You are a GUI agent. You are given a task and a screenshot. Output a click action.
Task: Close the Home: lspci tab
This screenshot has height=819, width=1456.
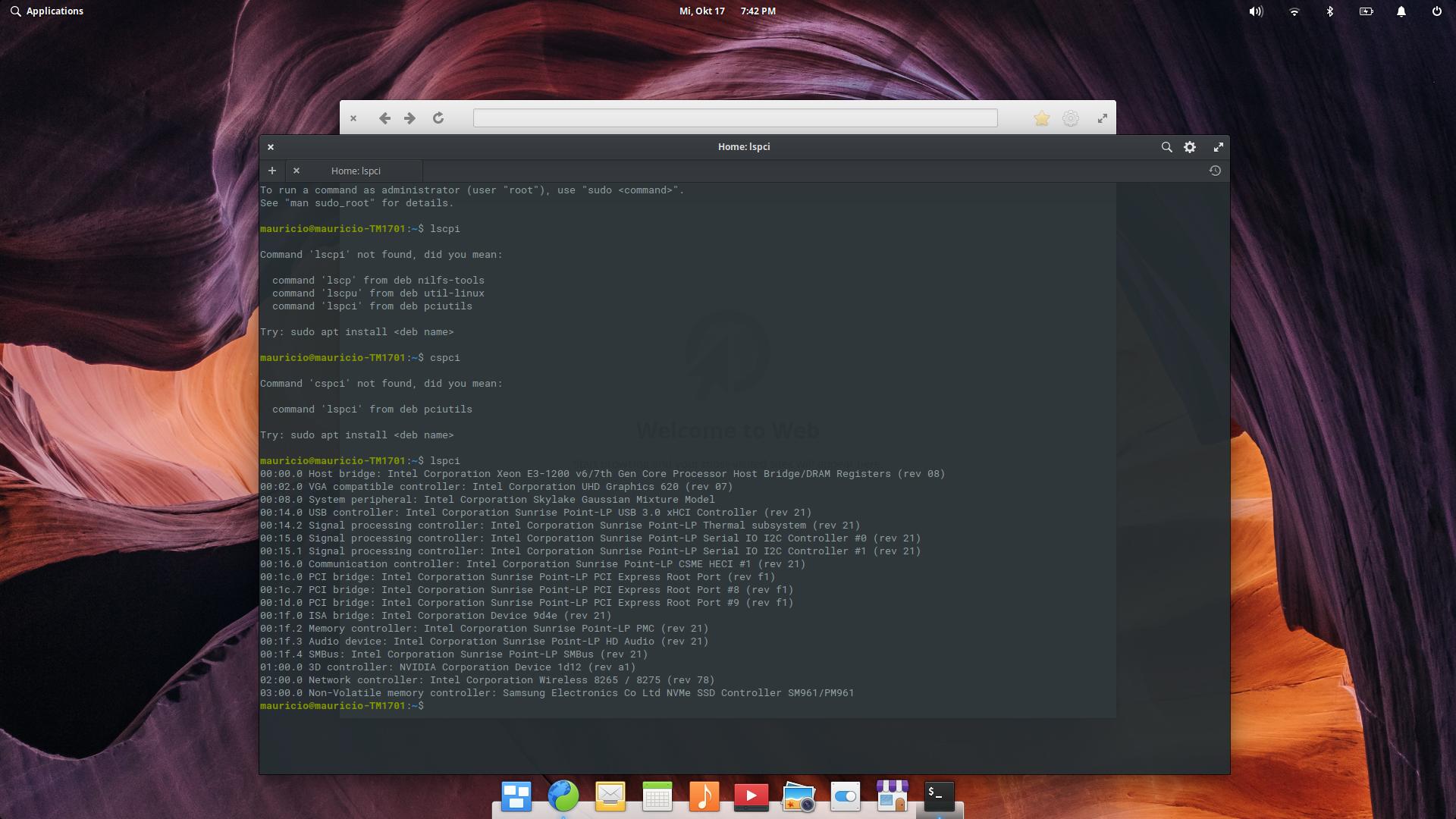coord(297,171)
